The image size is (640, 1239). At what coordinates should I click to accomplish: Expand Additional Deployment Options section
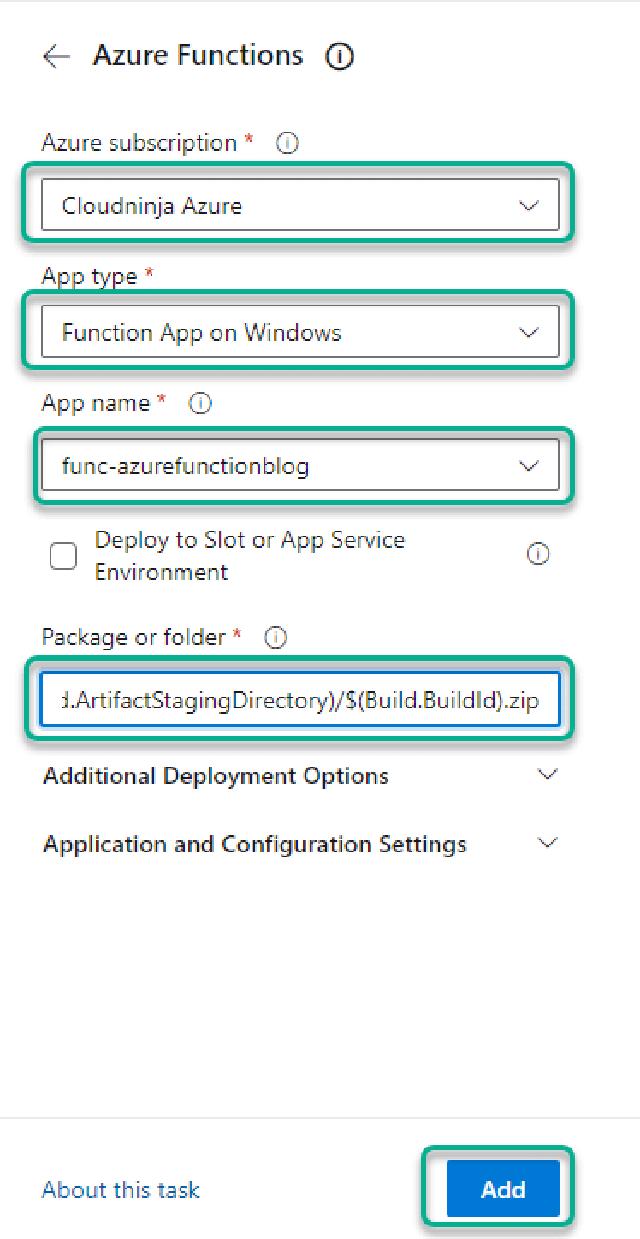point(216,776)
